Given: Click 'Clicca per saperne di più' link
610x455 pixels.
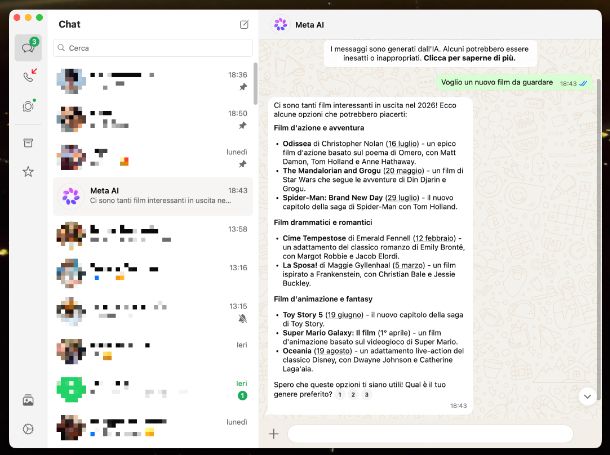Looking at the screenshot, I should tap(470, 58).
